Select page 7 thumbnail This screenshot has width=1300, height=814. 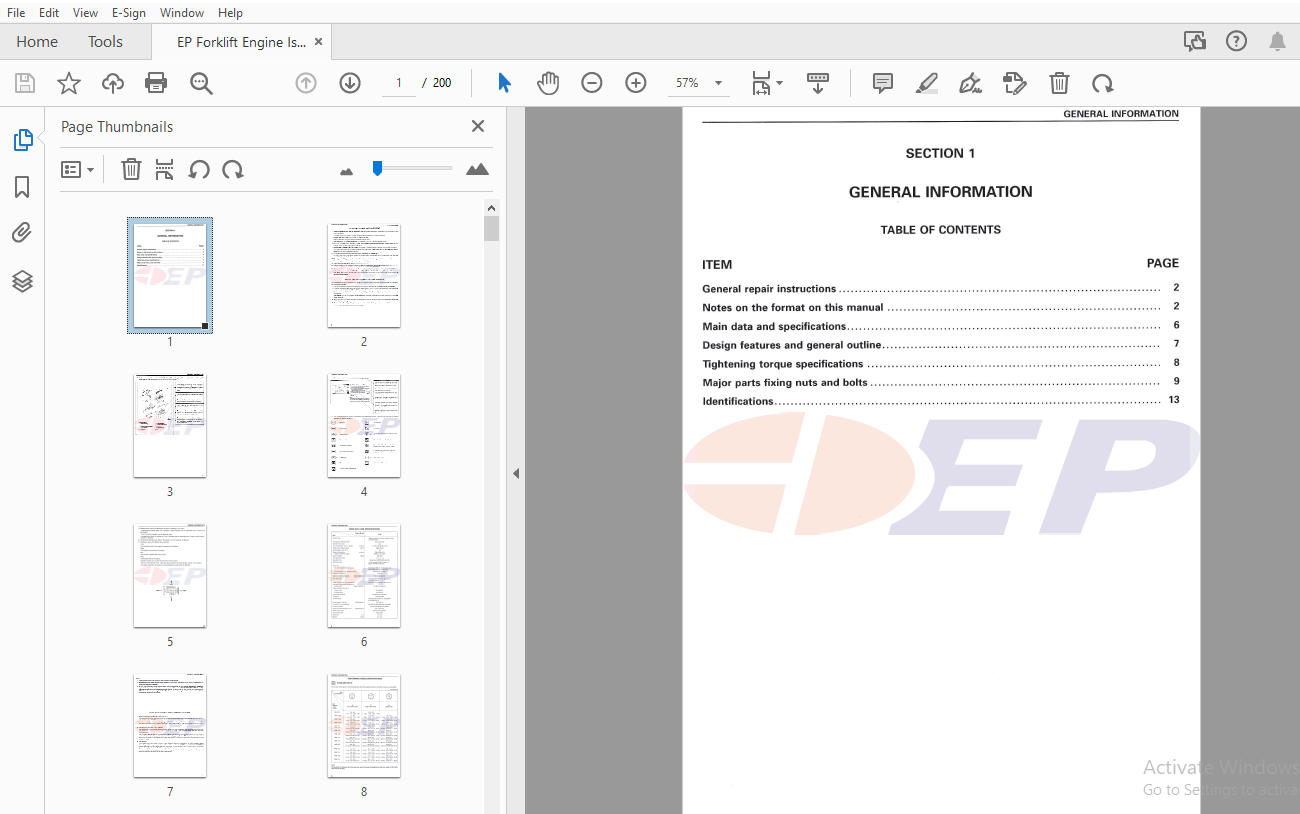tap(170, 726)
